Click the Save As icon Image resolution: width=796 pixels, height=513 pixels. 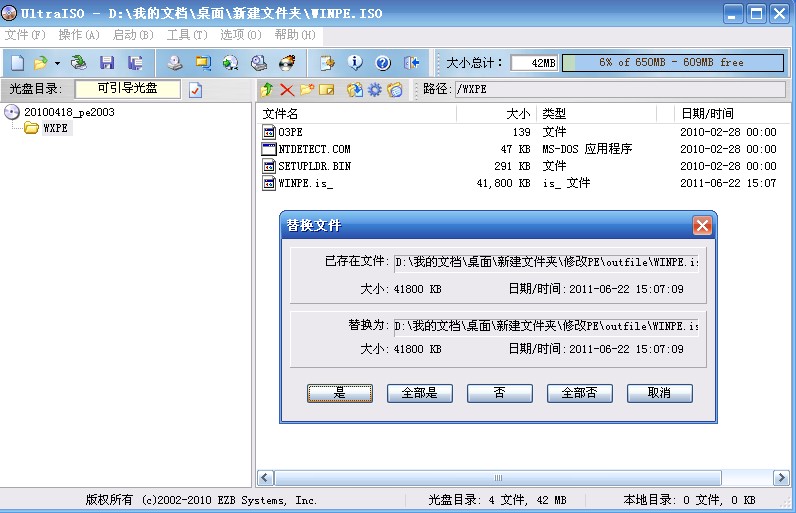pos(135,63)
